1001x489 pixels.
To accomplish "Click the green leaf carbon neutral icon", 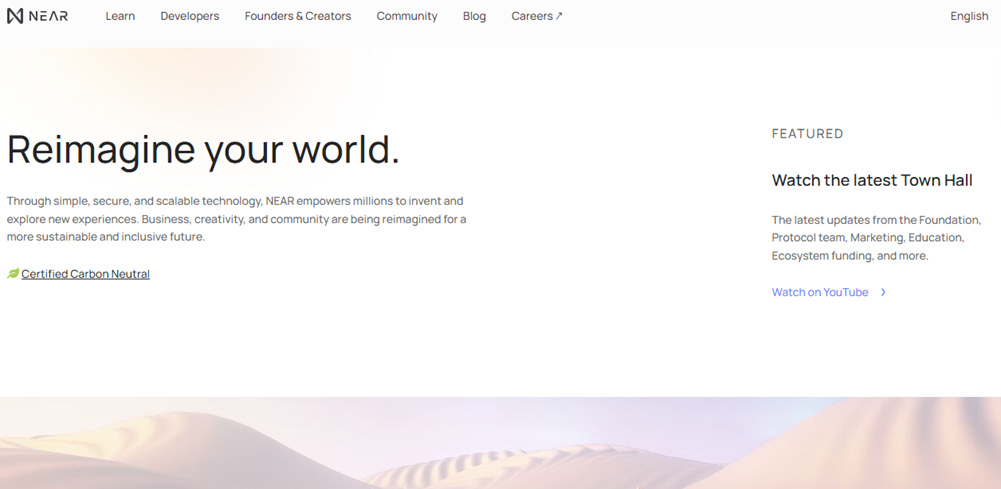I will point(13,273).
